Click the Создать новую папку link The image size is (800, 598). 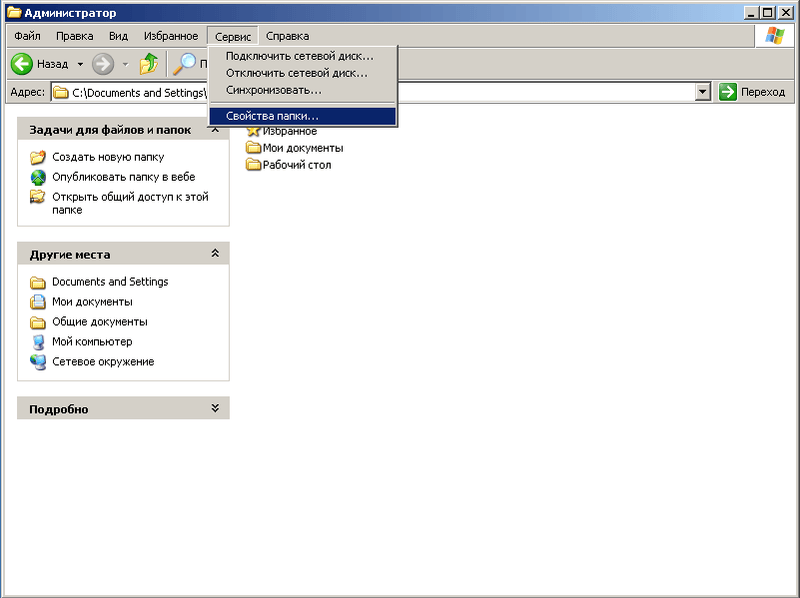pyautogui.click(x=108, y=157)
